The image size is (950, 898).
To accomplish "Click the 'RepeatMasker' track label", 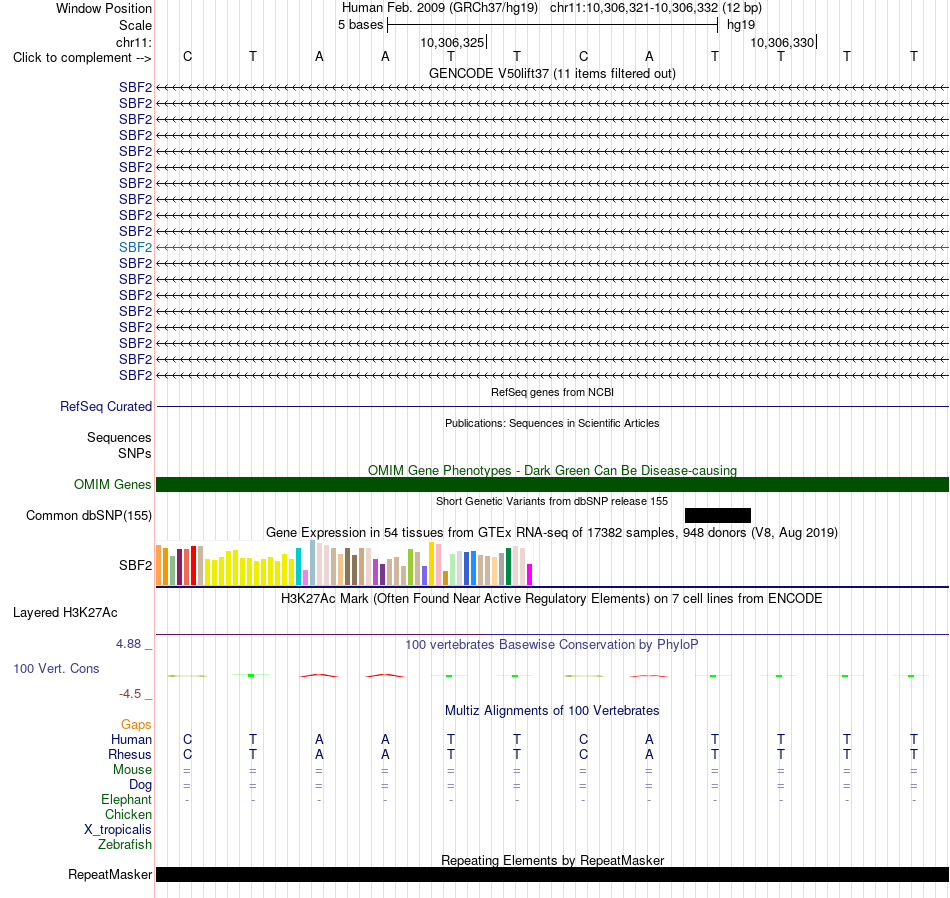I will (110, 874).
